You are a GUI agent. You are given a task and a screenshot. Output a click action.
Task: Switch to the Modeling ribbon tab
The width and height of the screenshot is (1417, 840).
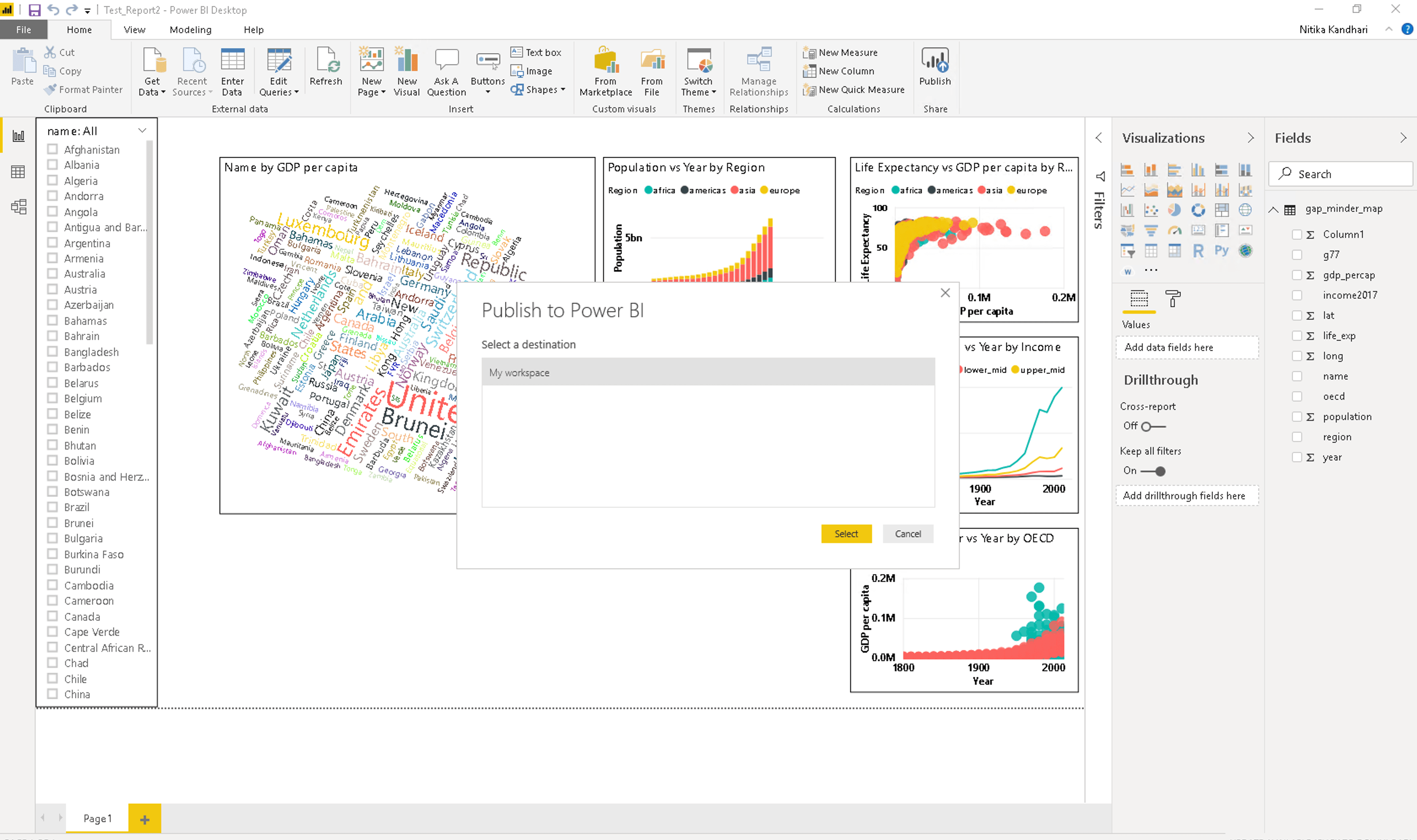190,30
